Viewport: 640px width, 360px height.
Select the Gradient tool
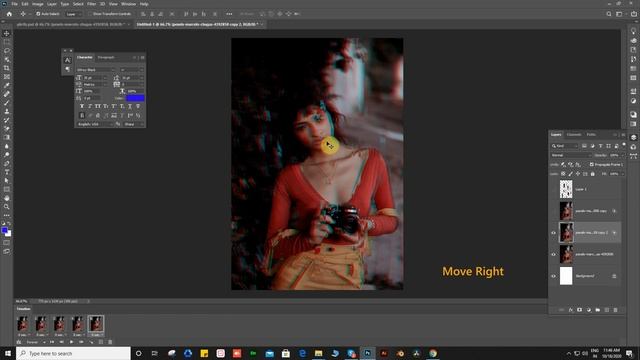[7, 138]
